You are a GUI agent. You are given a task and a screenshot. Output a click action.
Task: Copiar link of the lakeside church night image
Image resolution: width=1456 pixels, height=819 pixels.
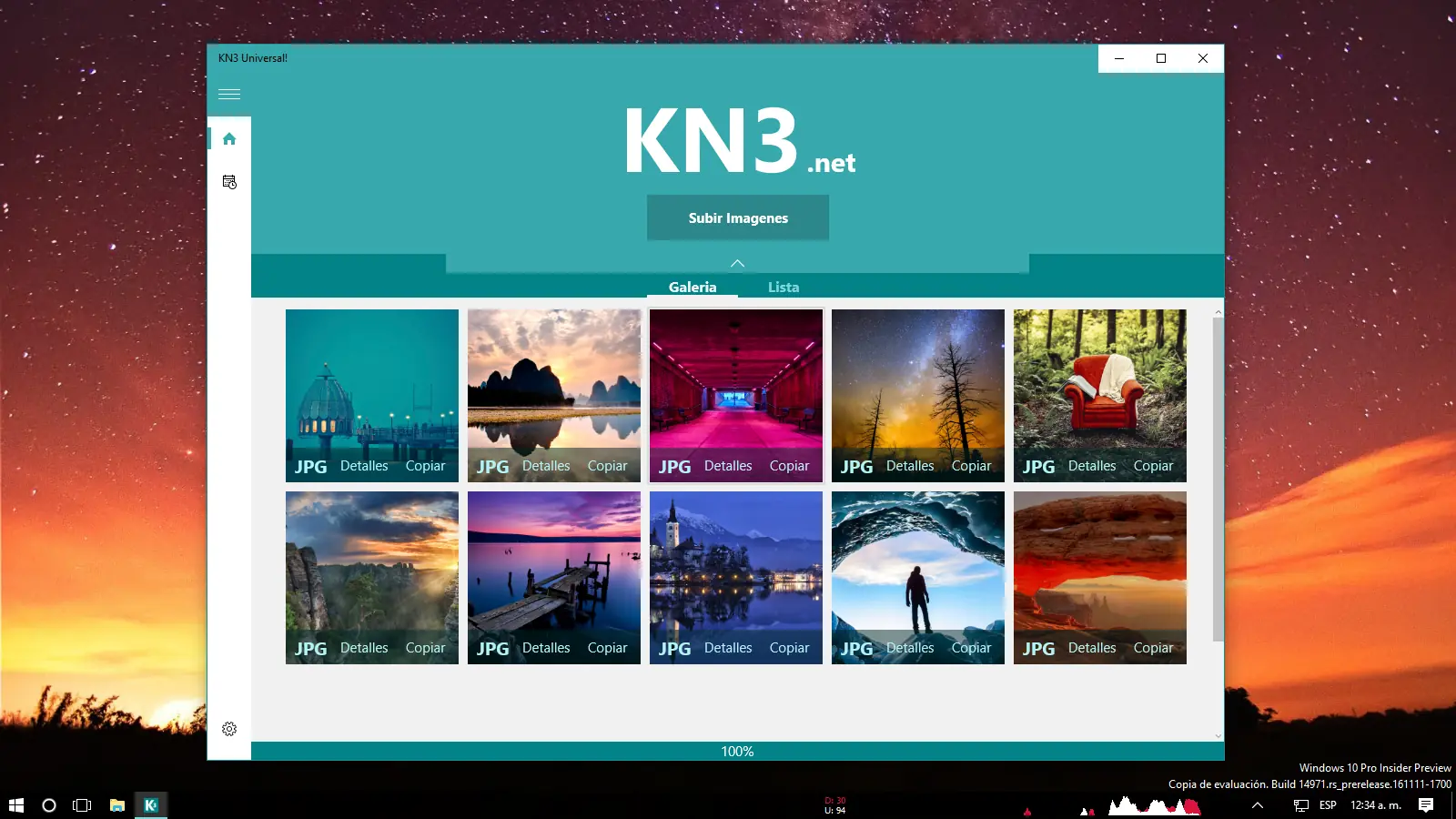[x=789, y=648]
